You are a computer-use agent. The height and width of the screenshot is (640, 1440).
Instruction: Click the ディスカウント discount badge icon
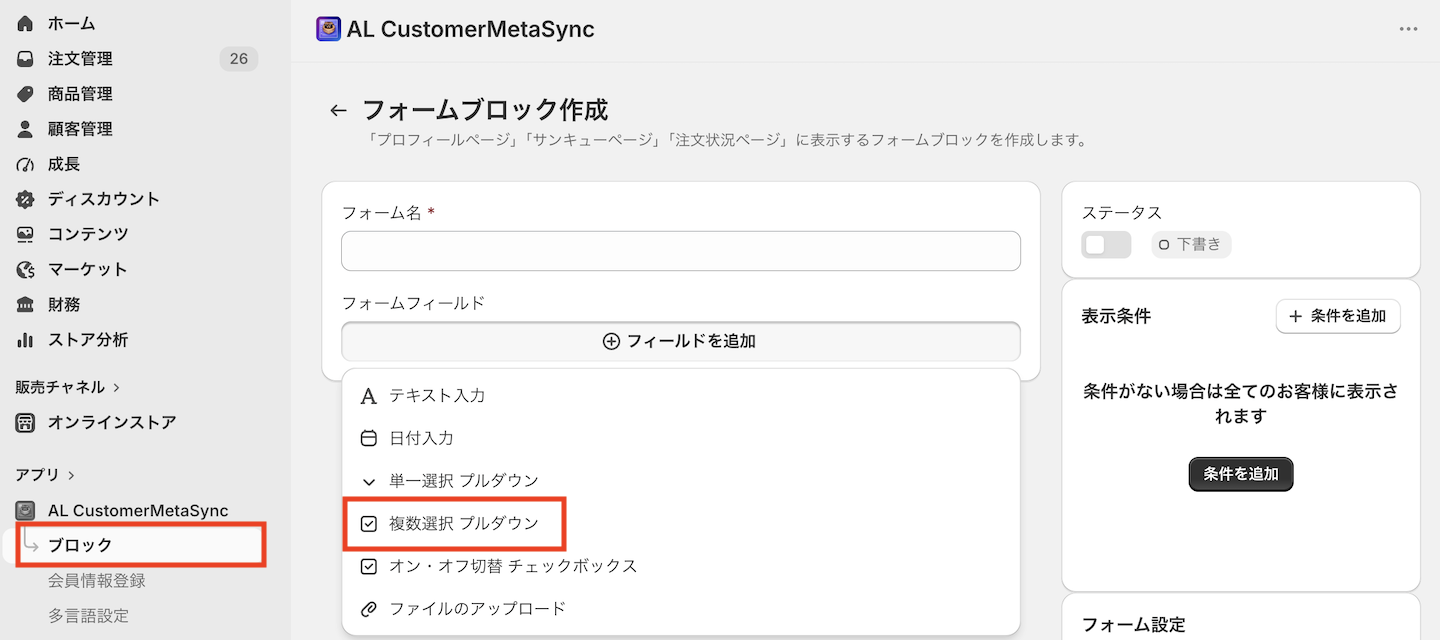tap(26, 199)
